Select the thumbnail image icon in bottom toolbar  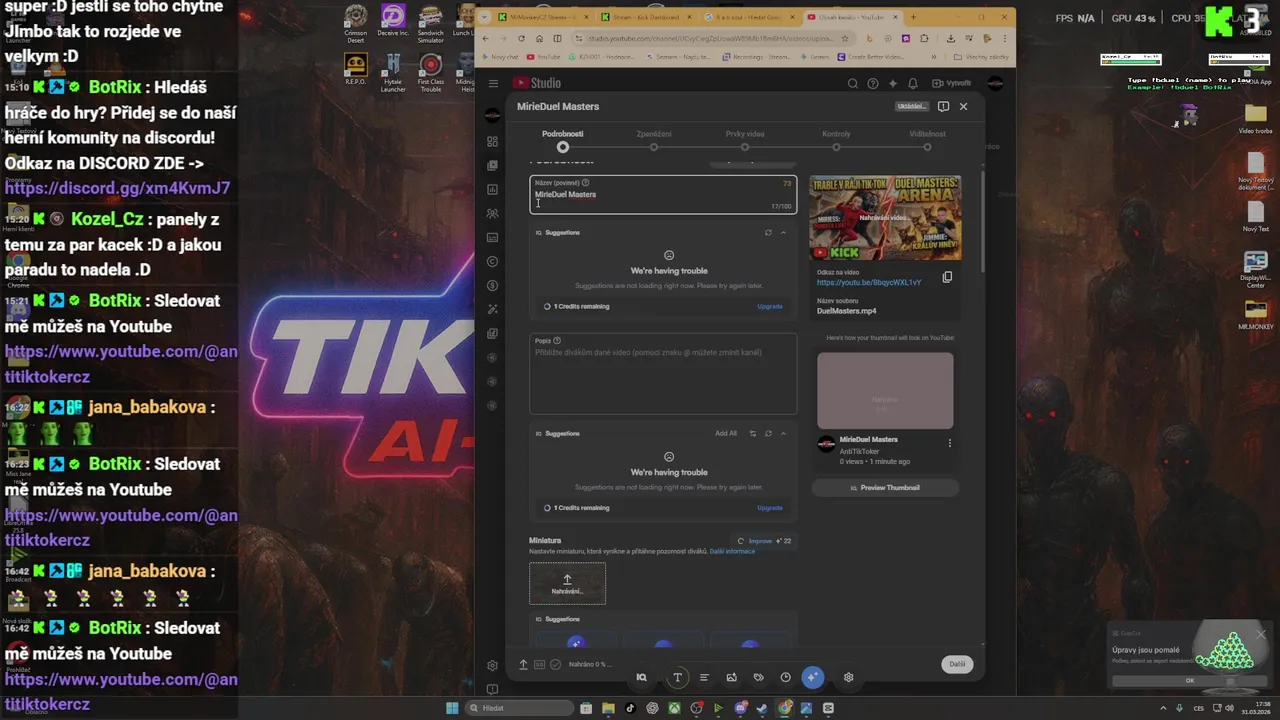[731, 677]
